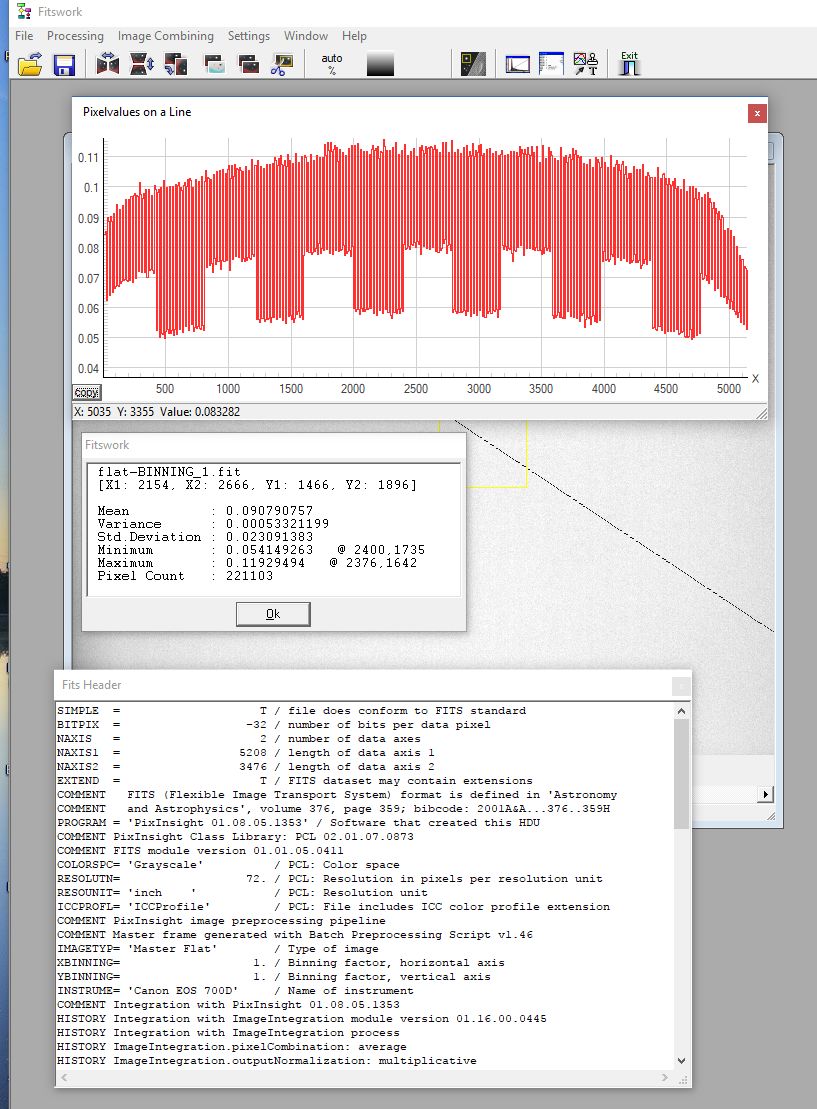Click the vertical flip image icon
This screenshot has height=1109, width=817.
tap(142, 65)
